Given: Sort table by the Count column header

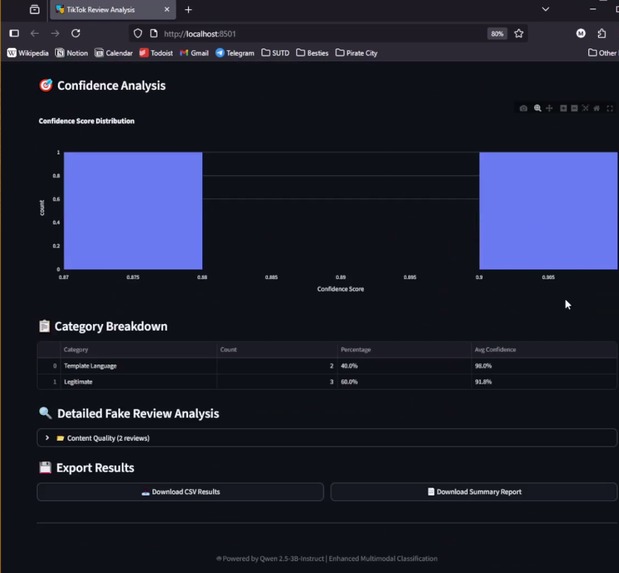Looking at the screenshot, I should (x=277, y=350).
